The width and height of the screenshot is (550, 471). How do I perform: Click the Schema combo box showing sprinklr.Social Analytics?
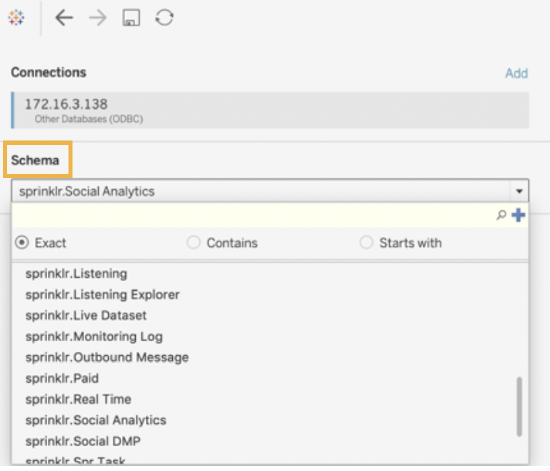coord(270,191)
